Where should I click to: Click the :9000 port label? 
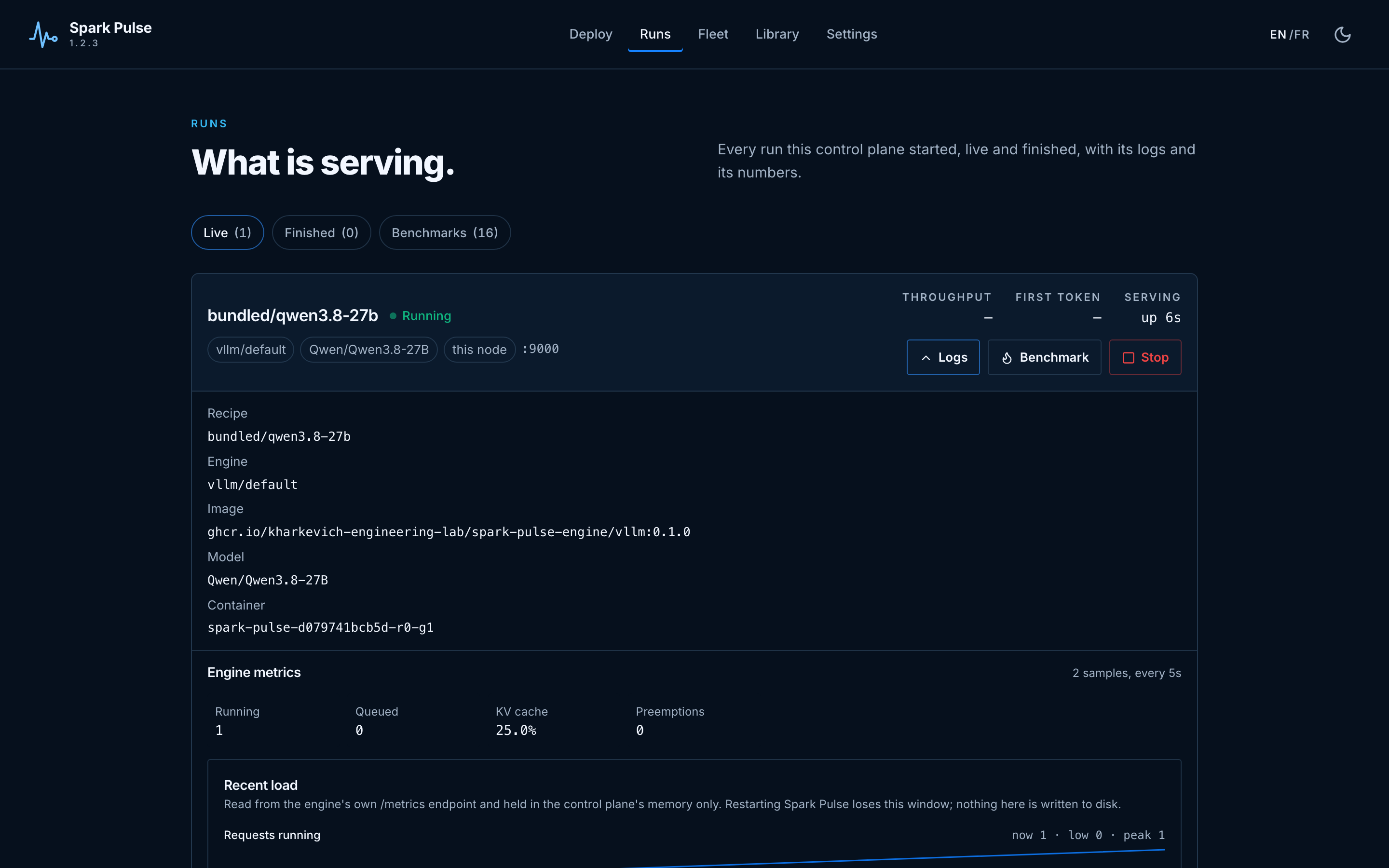pyautogui.click(x=540, y=349)
